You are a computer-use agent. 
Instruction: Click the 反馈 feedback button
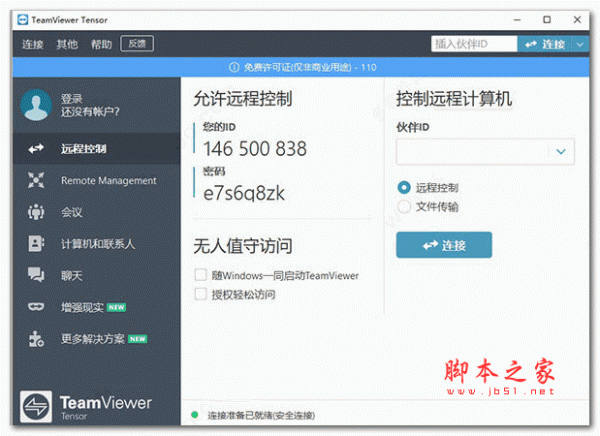tap(137, 43)
